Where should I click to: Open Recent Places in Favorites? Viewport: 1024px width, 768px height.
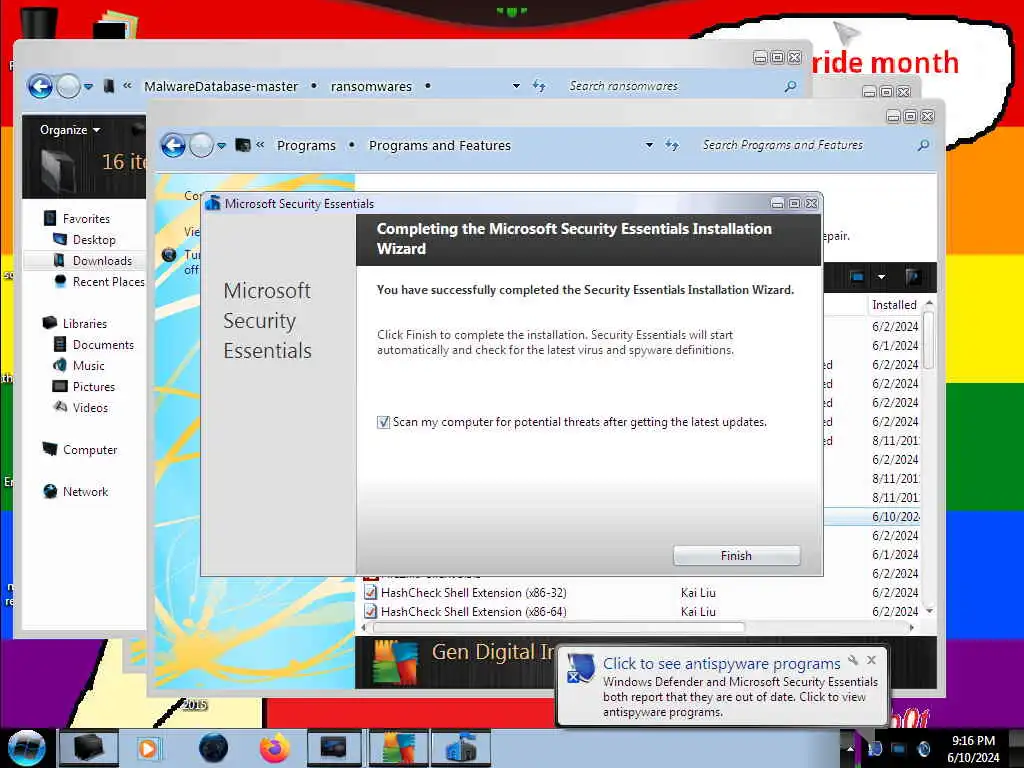pyautogui.click(x=108, y=281)
